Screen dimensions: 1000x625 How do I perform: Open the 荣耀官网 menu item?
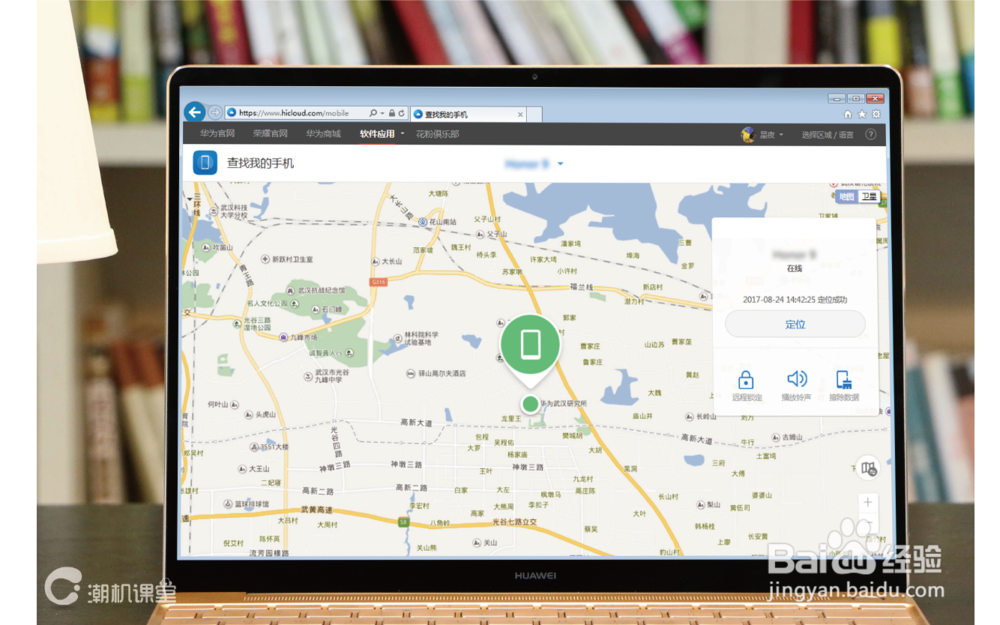270,134
